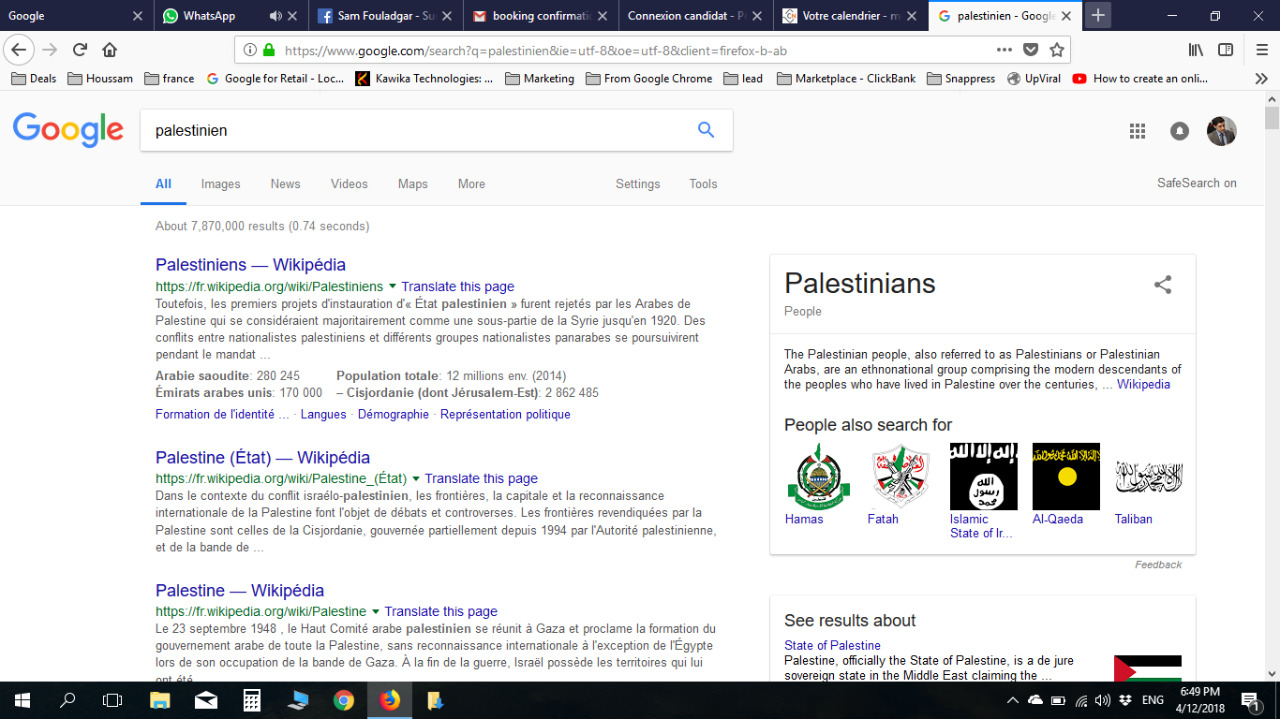The width and height of the screenshot is (1280, 719).
Task: Go to Firefox home page
Action: [110, 50]
